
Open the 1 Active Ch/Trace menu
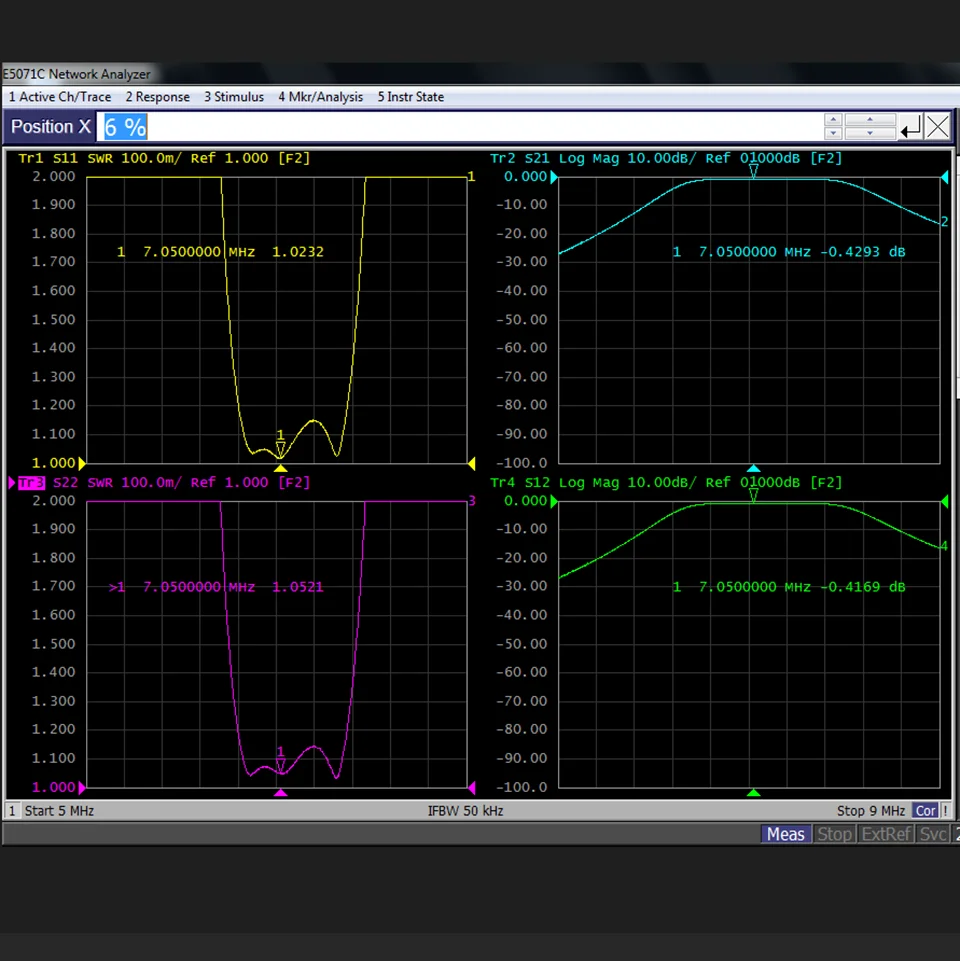point(60,97)
